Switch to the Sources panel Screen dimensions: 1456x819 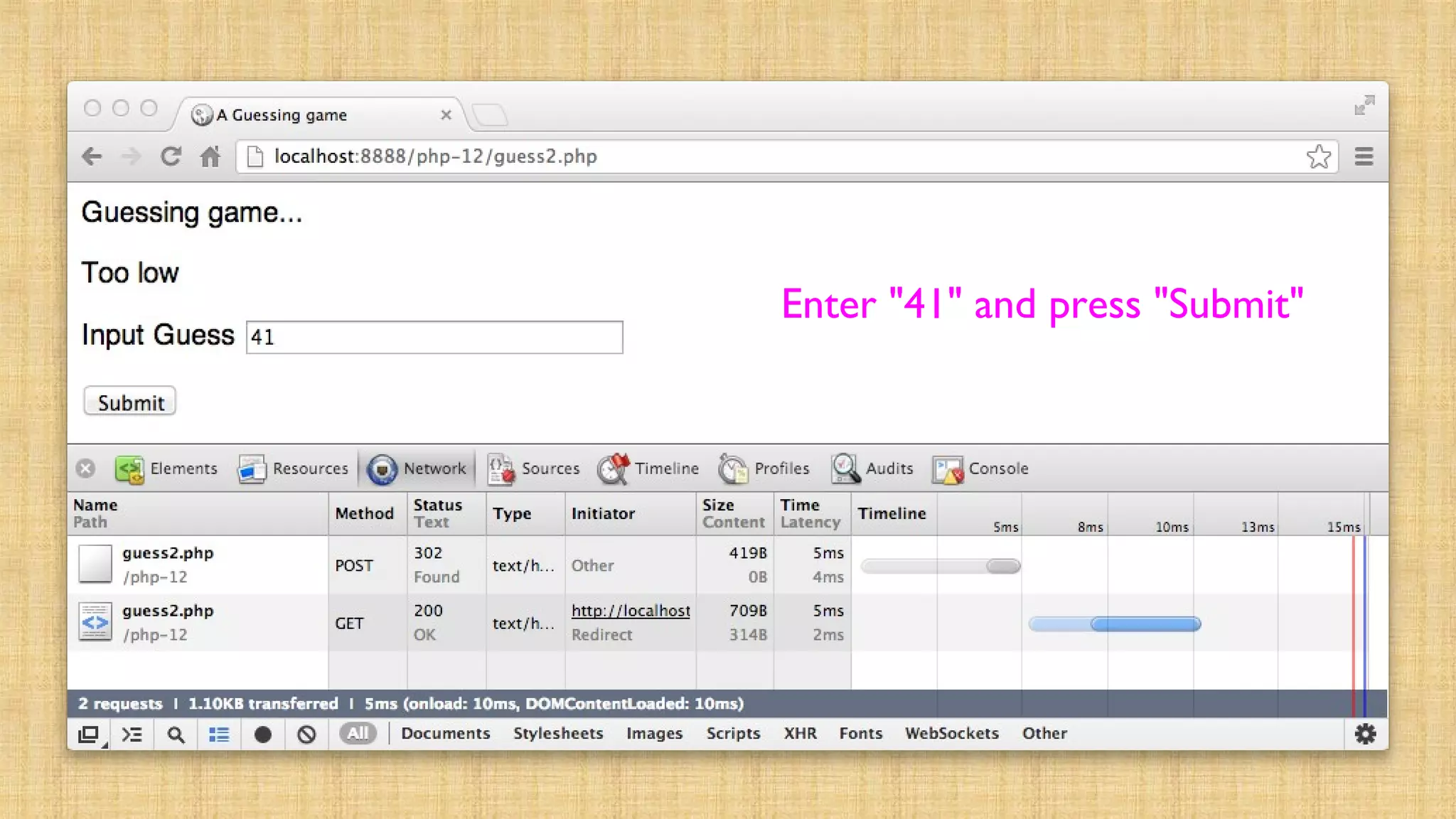533,469
